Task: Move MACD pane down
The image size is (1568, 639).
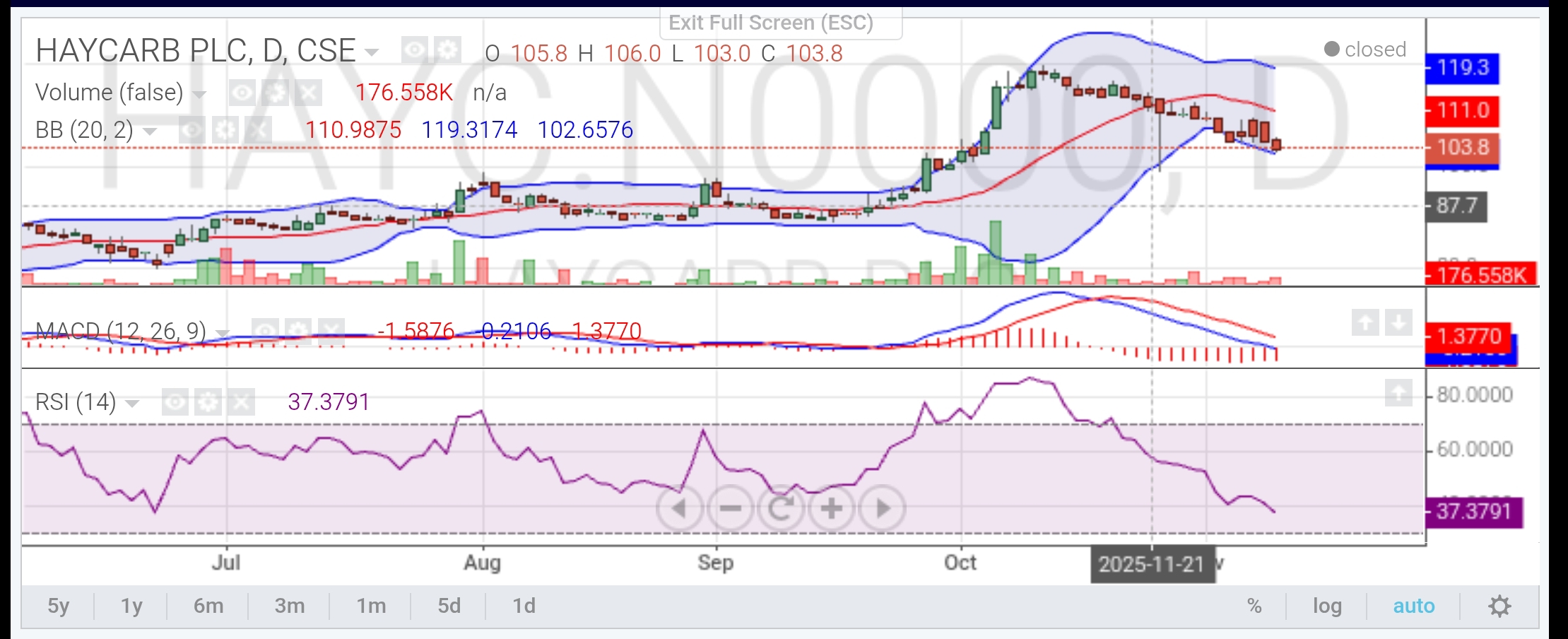Action: pyautogui.click(x=1398, y=323)
